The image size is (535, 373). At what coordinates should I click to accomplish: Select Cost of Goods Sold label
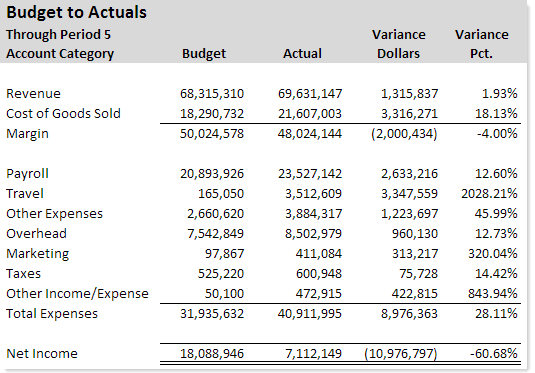[63, 113]
